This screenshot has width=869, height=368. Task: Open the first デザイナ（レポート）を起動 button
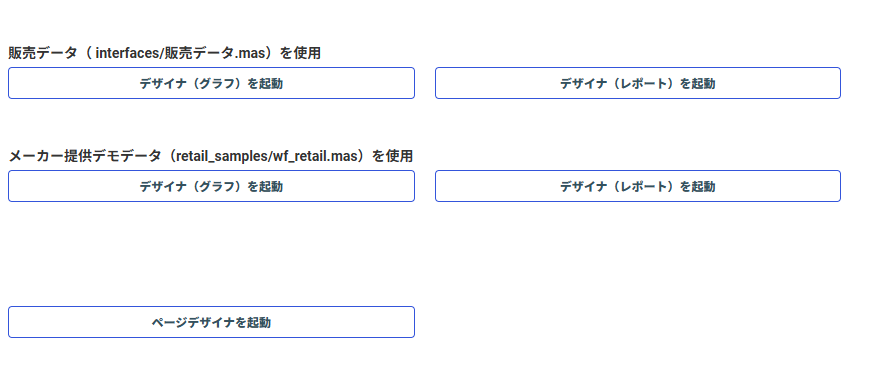[x=638, y=83]
